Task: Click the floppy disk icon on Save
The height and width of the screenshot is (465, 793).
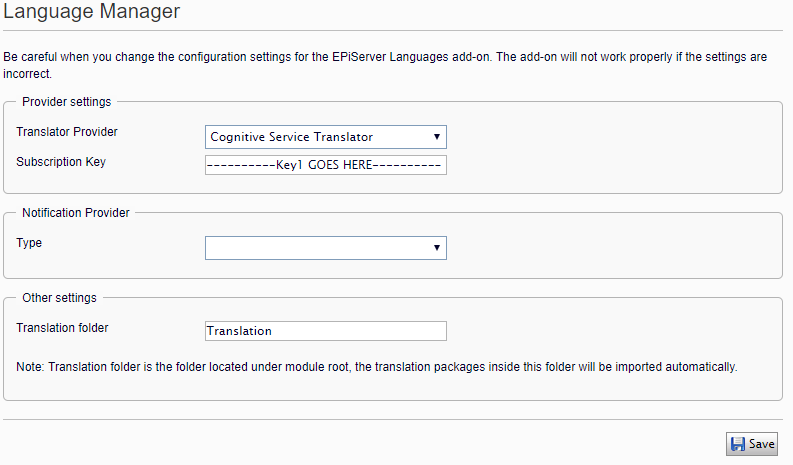Action: (x=738, y=444)
